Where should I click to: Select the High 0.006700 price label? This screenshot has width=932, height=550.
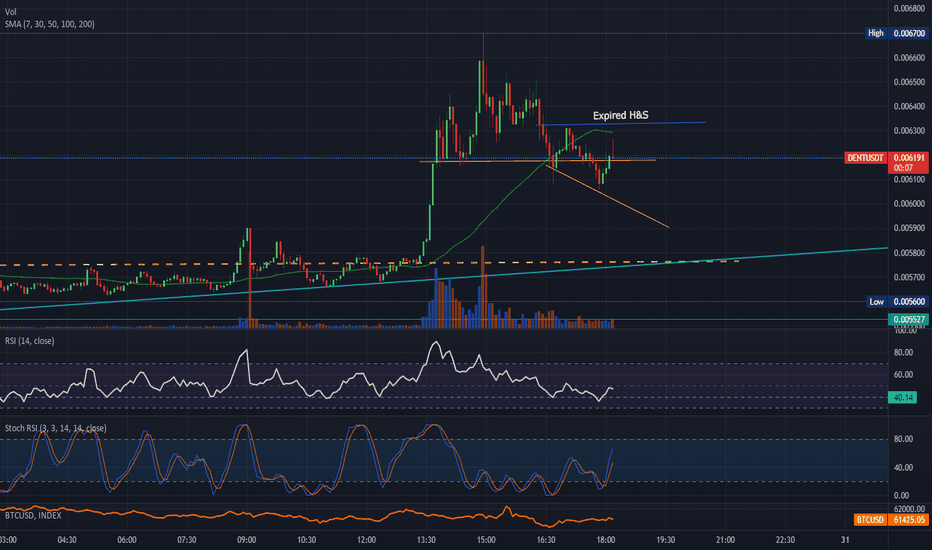[x=897, y=33]
